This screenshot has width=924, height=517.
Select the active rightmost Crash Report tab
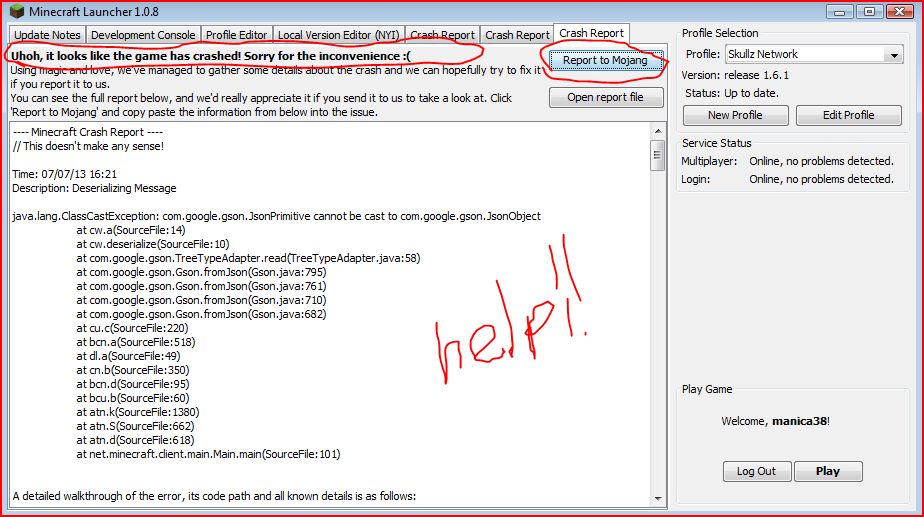591,33
